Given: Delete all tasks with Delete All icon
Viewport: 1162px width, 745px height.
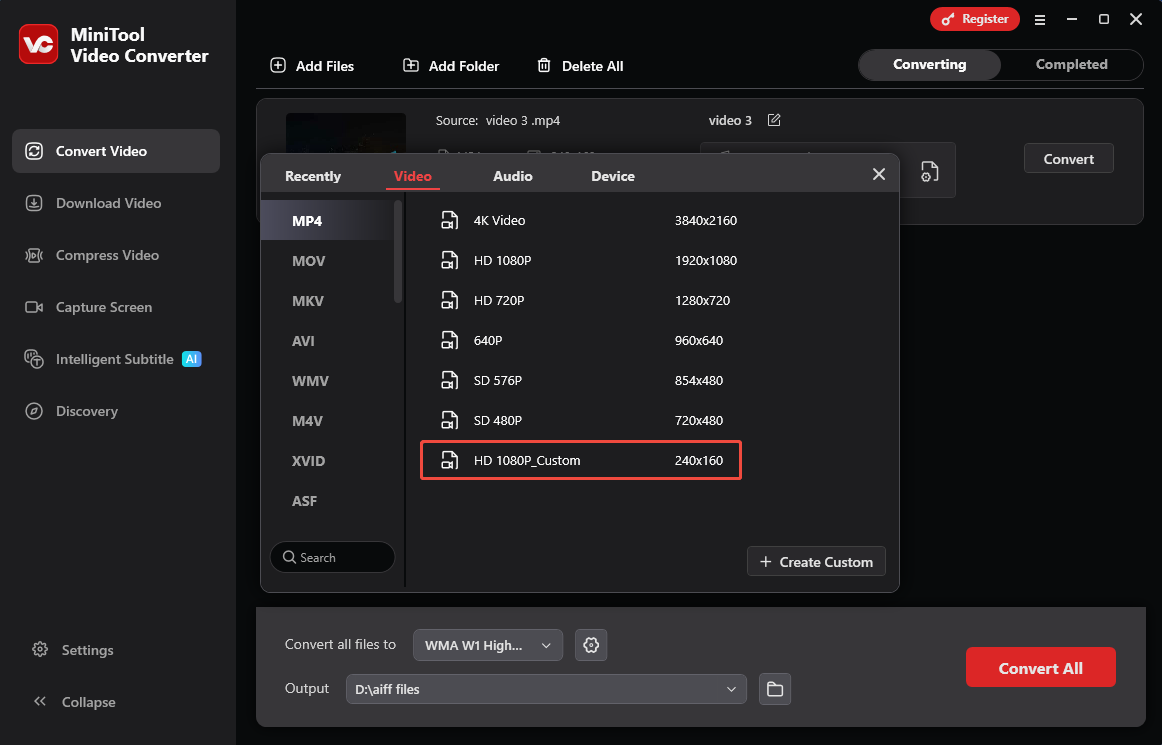Looking at the screenshot, I should point(546,66).
